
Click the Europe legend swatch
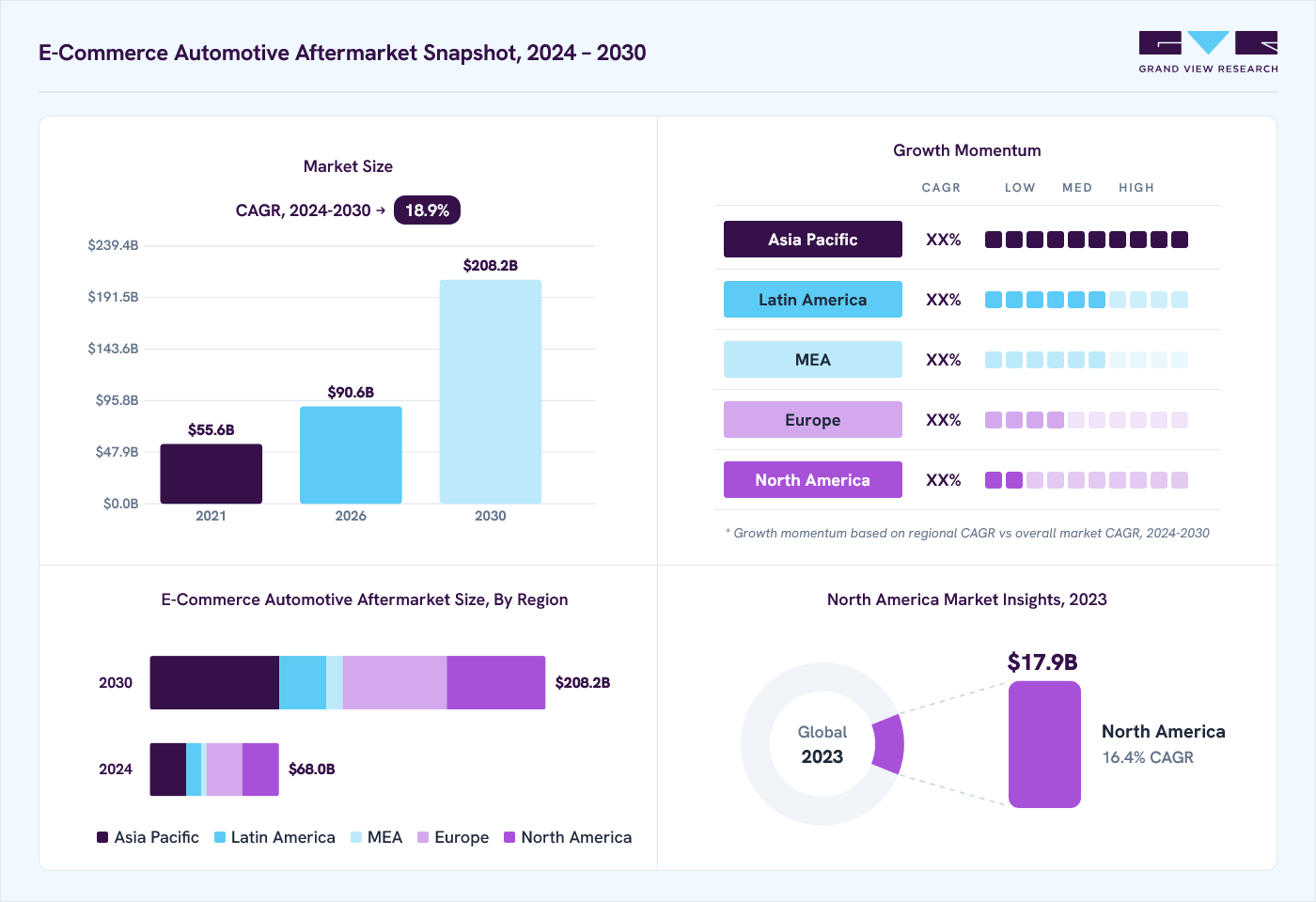pyautogui.click(x=423, y=837)
